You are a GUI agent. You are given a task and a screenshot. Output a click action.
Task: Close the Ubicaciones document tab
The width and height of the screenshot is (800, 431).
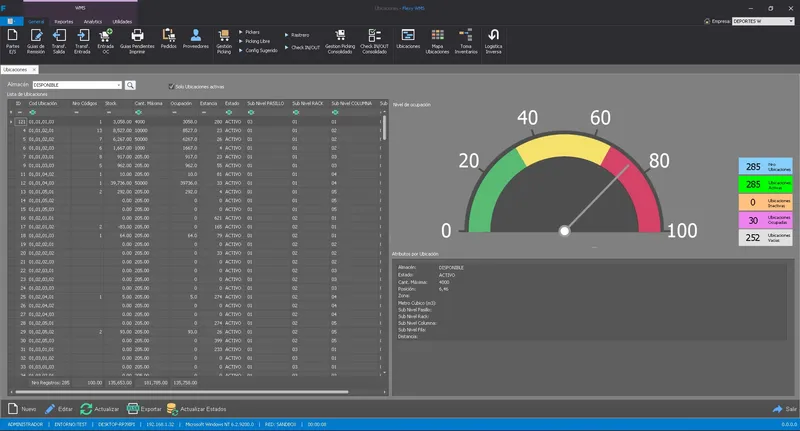click(x=34, y=69)
